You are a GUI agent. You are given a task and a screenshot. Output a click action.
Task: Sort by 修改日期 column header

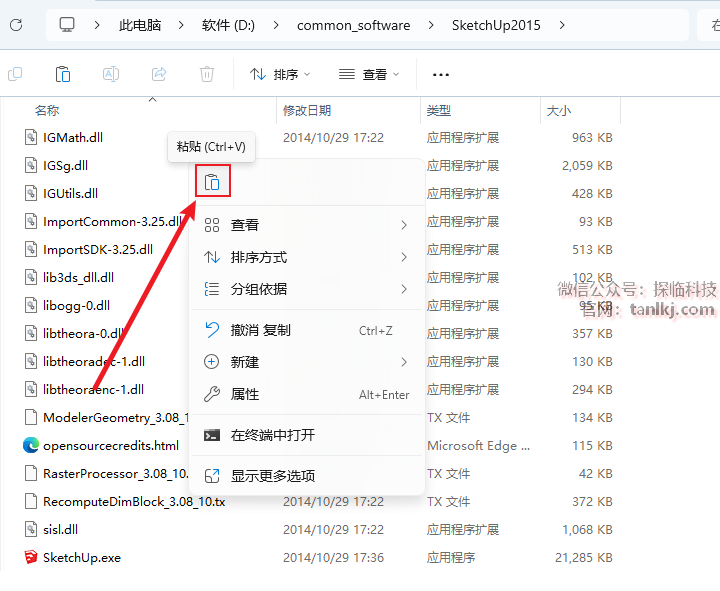coord(307,111)
